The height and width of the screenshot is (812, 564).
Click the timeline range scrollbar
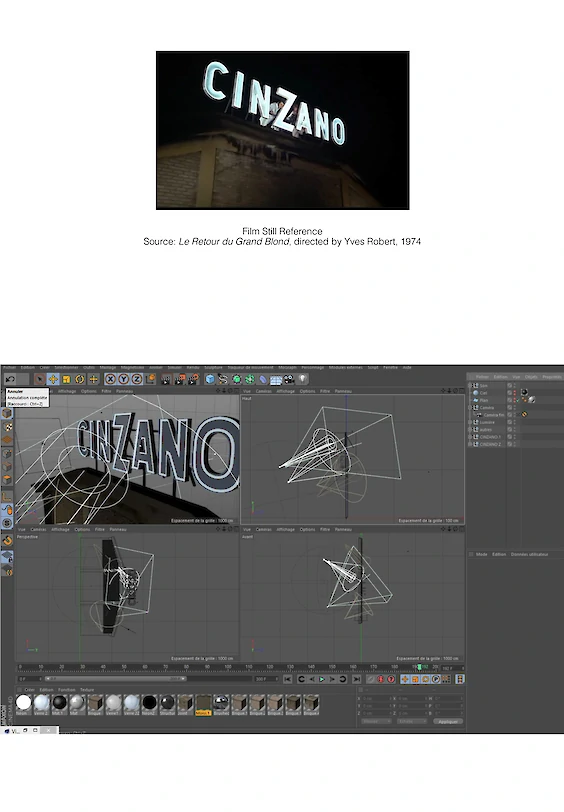tap(115, 678)
